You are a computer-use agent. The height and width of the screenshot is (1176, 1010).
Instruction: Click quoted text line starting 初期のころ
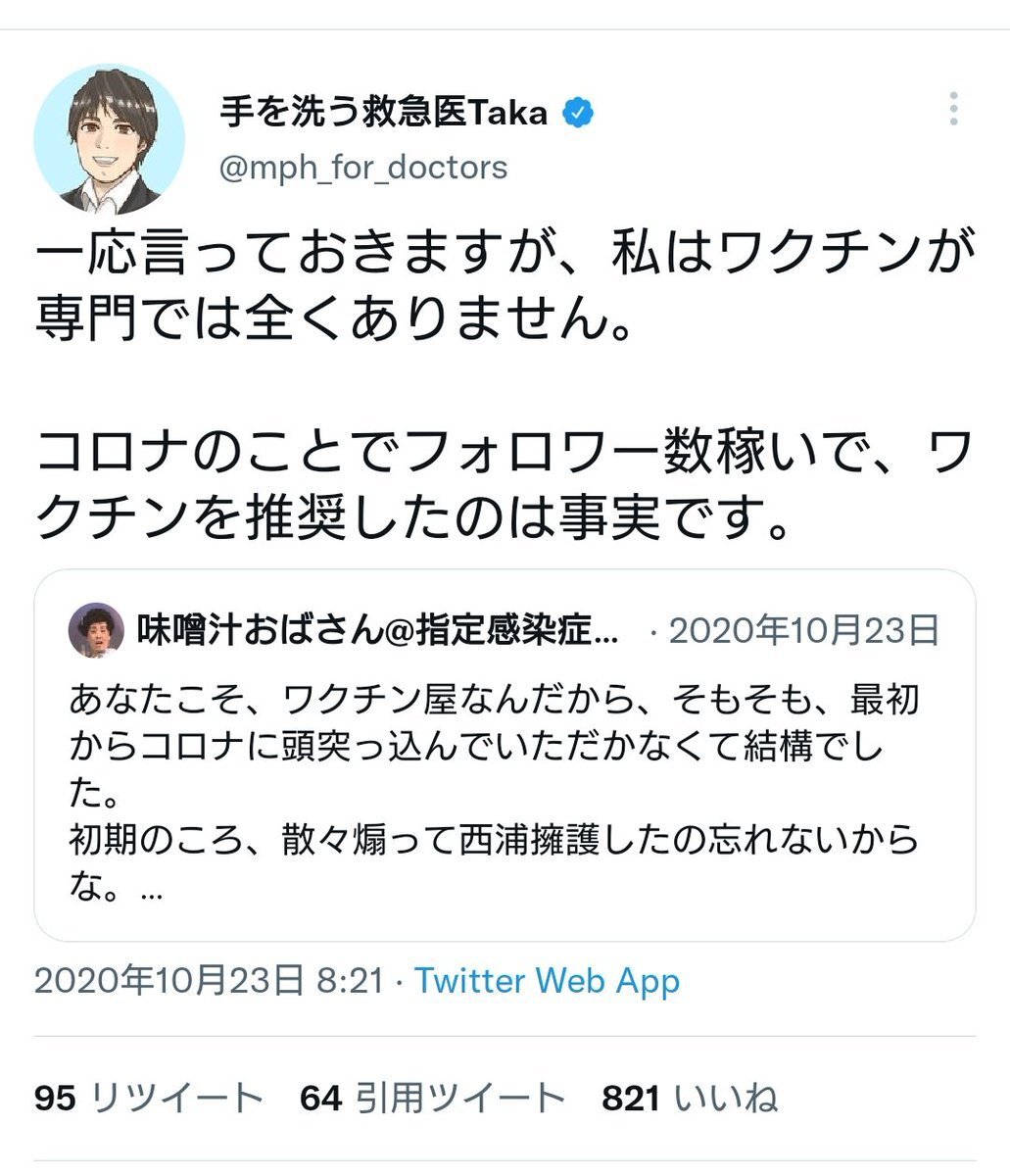click(495, 839)
